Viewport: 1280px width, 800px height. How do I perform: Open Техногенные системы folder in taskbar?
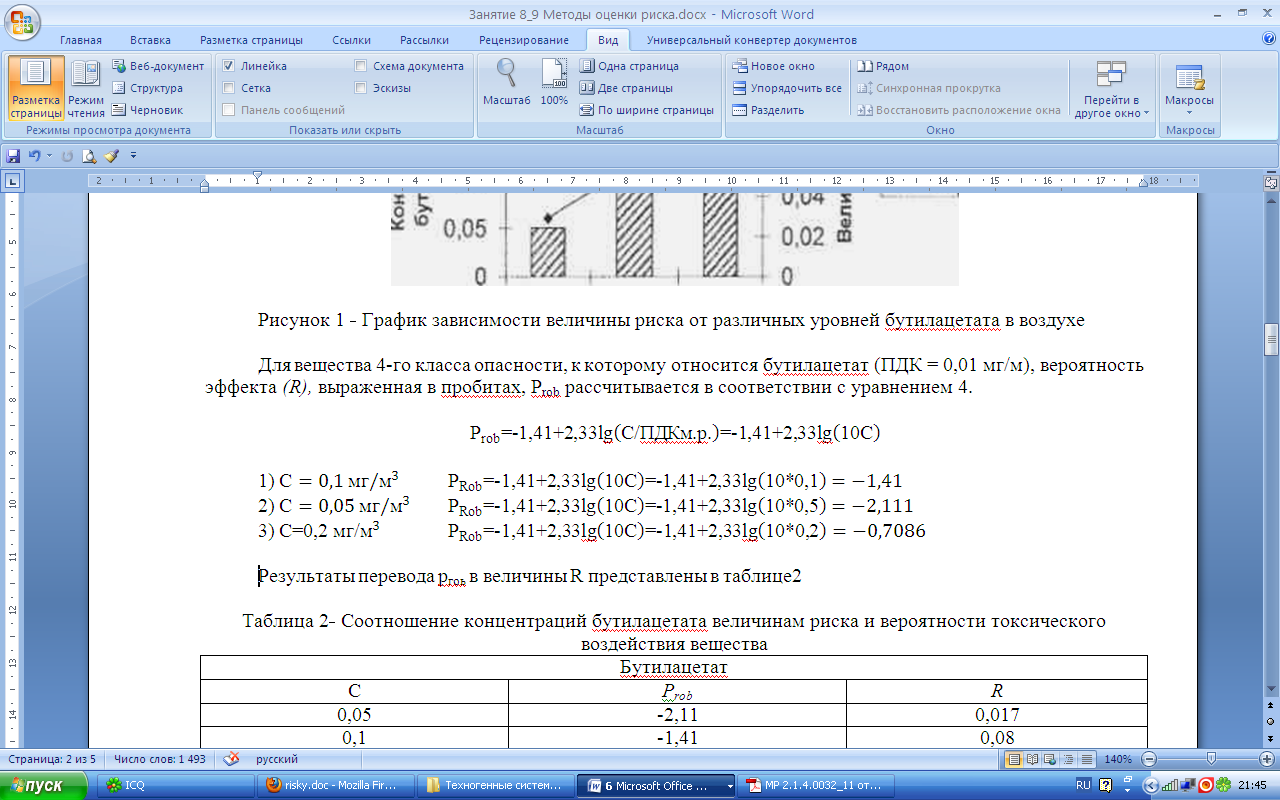(497, 786)
